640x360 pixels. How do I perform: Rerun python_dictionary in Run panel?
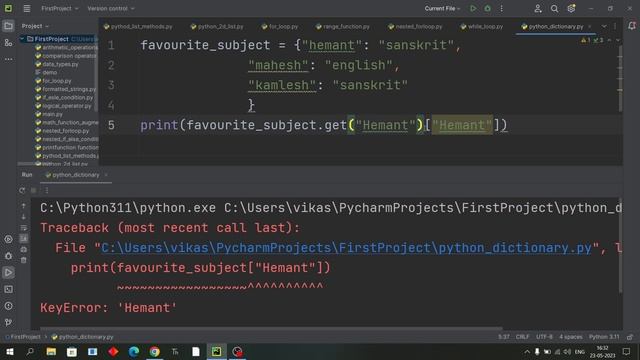22,190
